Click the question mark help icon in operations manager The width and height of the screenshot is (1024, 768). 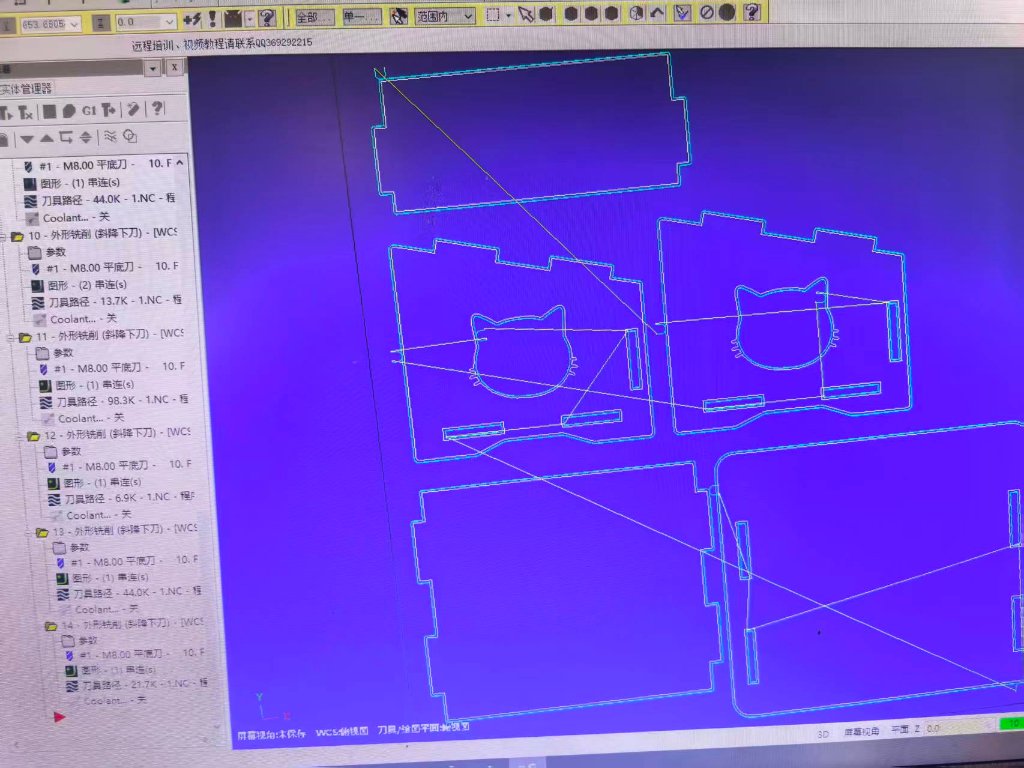(157, 108)
